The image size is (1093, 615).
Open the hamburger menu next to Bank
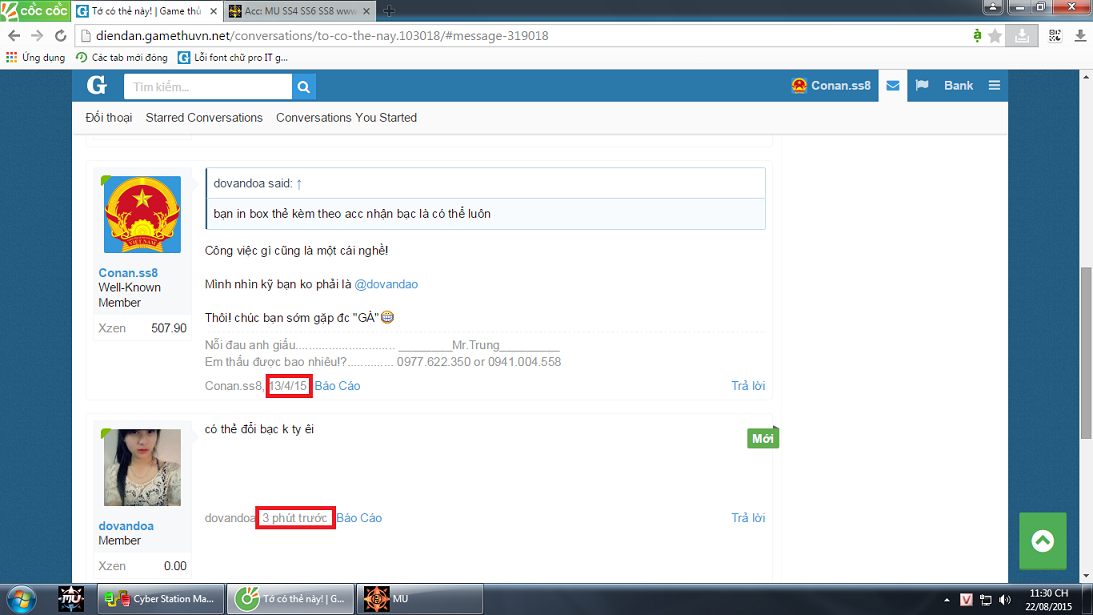(994, 86)
